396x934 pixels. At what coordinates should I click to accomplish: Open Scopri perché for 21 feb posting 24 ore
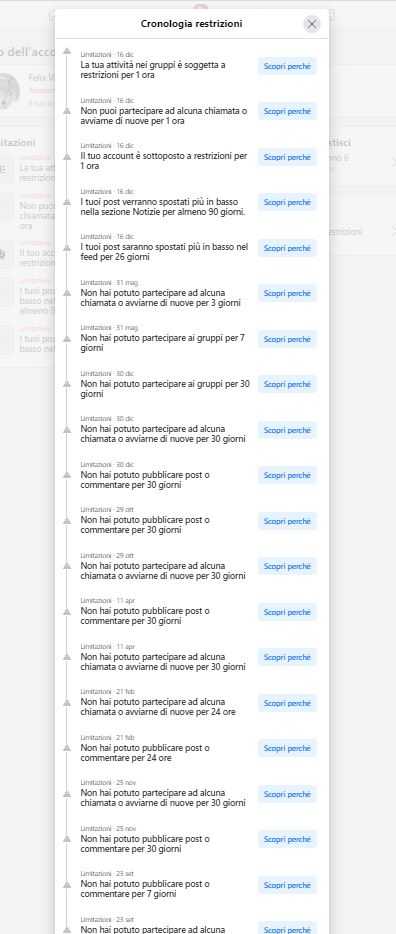pyautogui.click(x=287, y=748)
